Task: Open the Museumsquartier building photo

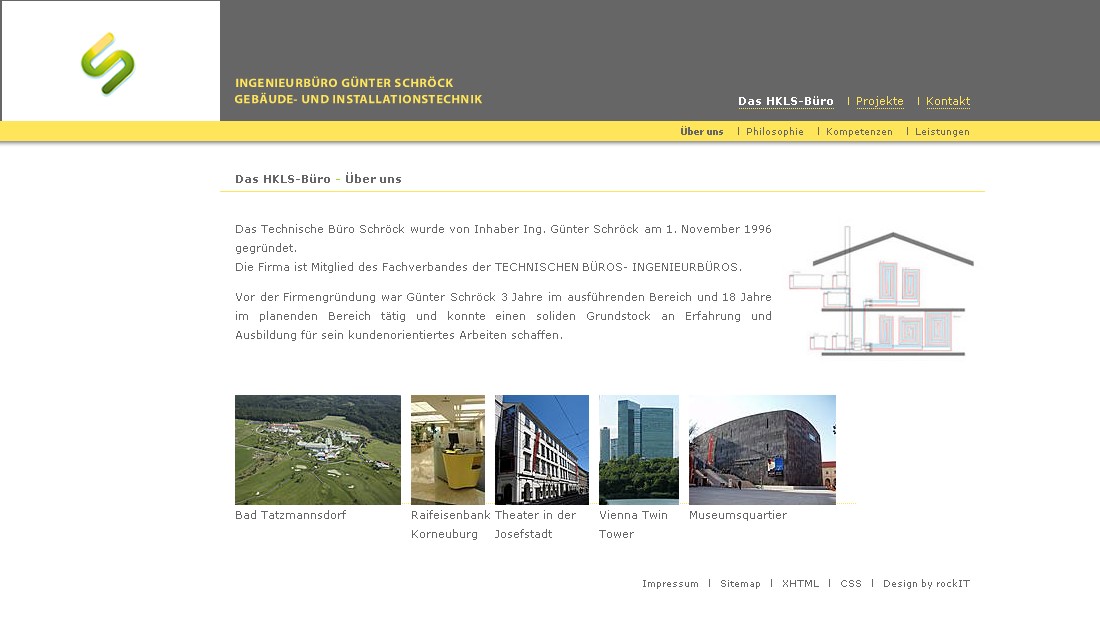Action: point(762,449)
